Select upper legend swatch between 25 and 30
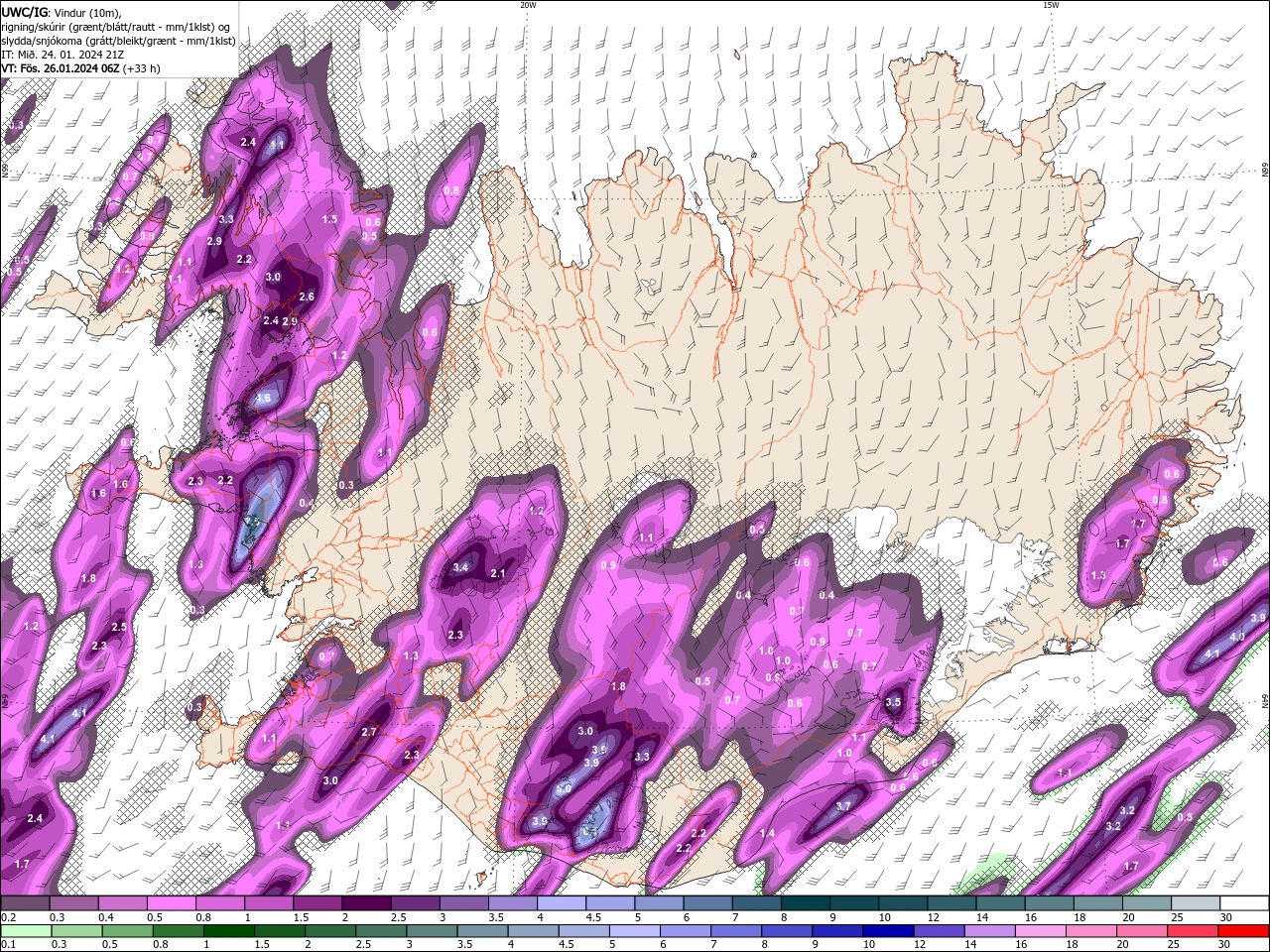This screenshot has height=952, width=1270. point(1196,903)
